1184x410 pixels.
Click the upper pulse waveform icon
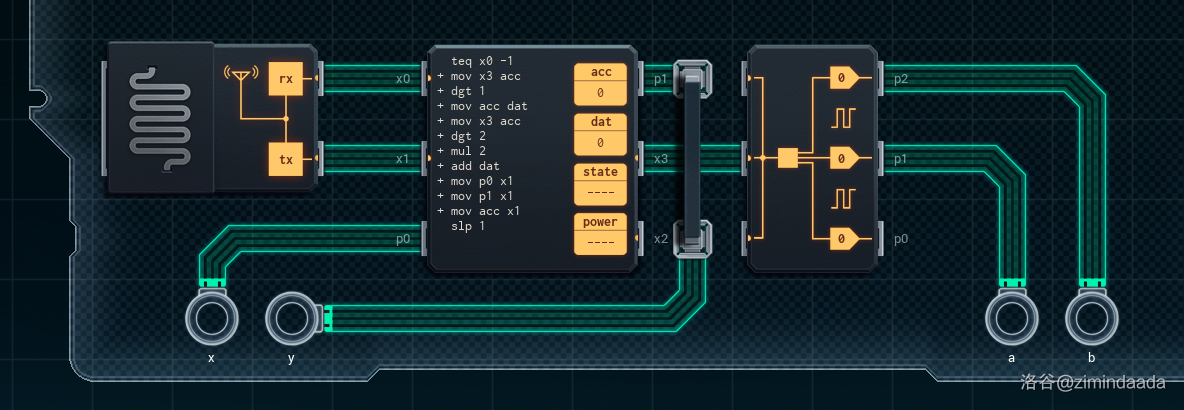840,118
